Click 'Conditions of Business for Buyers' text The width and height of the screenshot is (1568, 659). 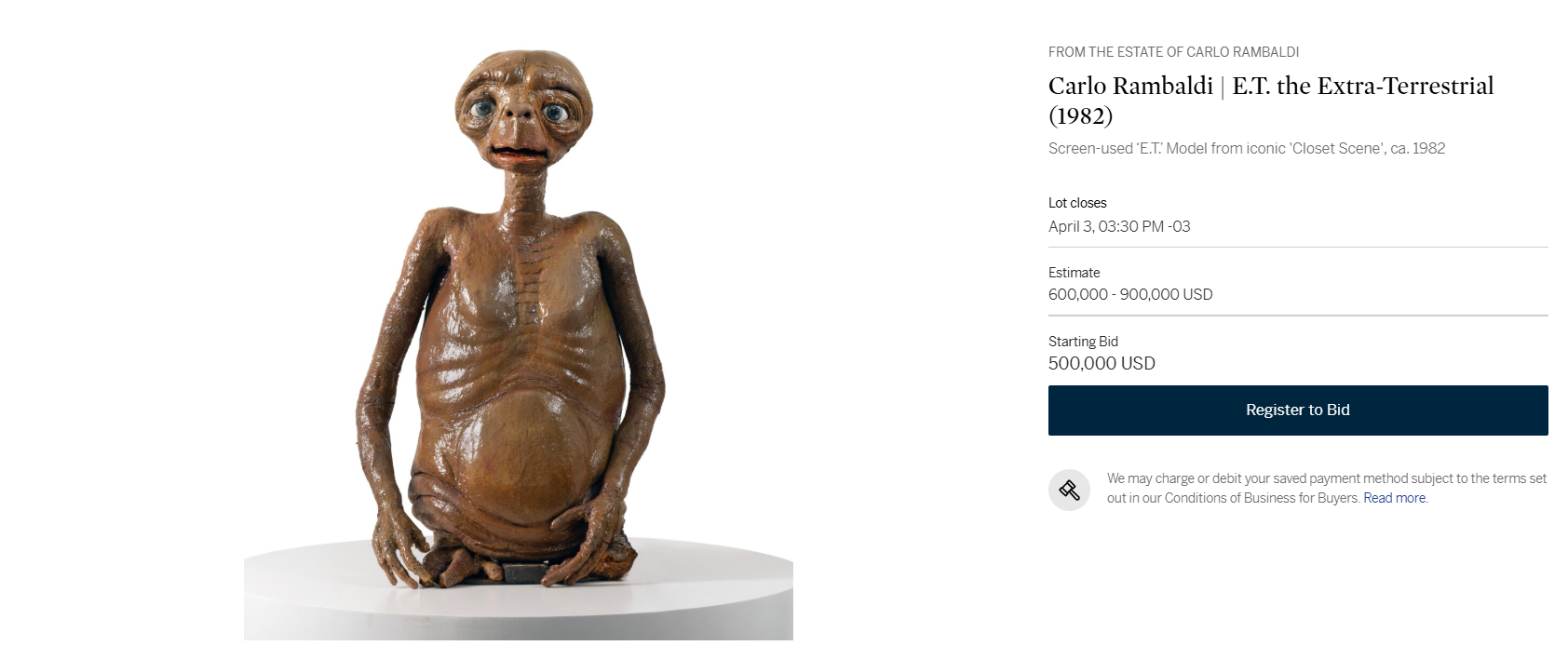tap(1262, 498)
